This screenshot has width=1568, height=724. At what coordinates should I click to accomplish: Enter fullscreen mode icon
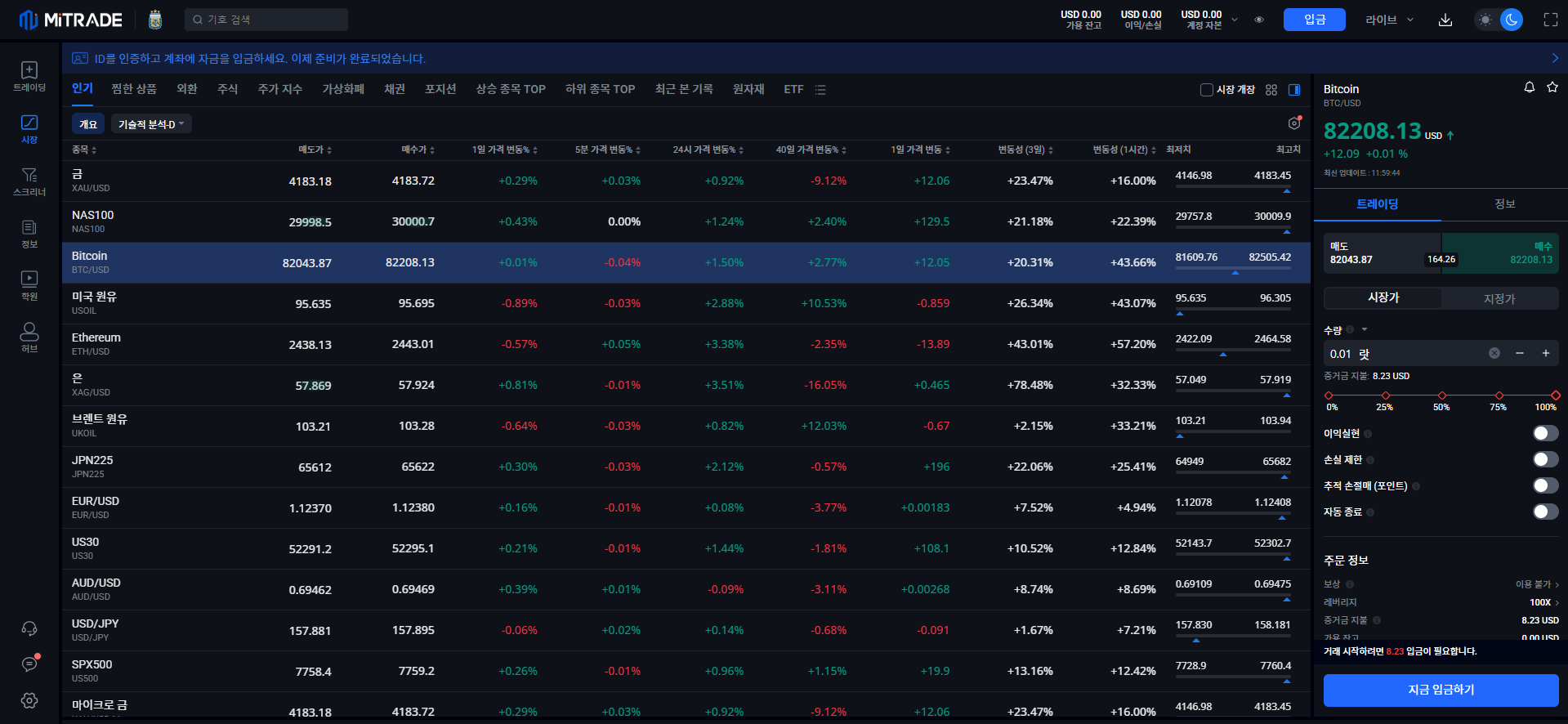pos(1550,20)
